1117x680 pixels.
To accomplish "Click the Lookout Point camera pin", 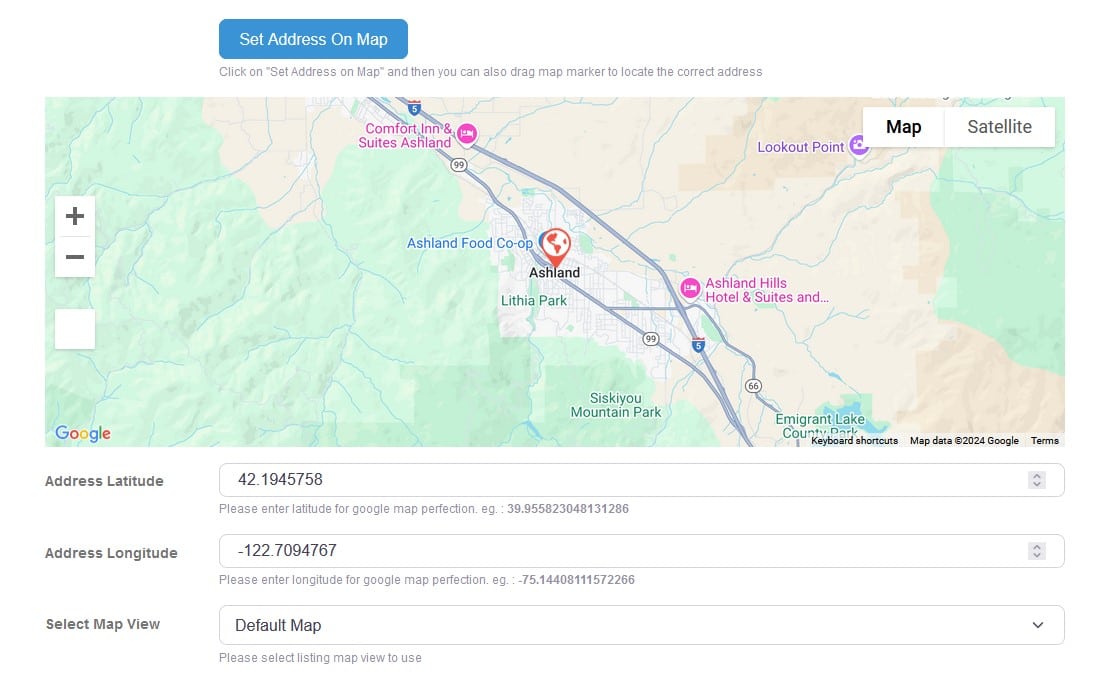I will click(x=859, y=146).
